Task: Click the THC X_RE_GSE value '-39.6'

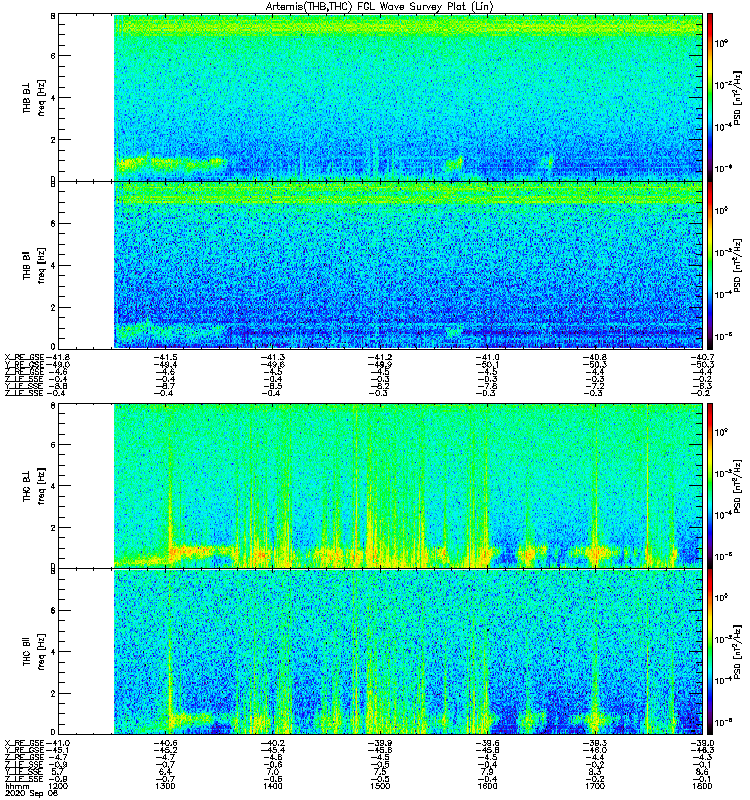Action: [488, 743]
